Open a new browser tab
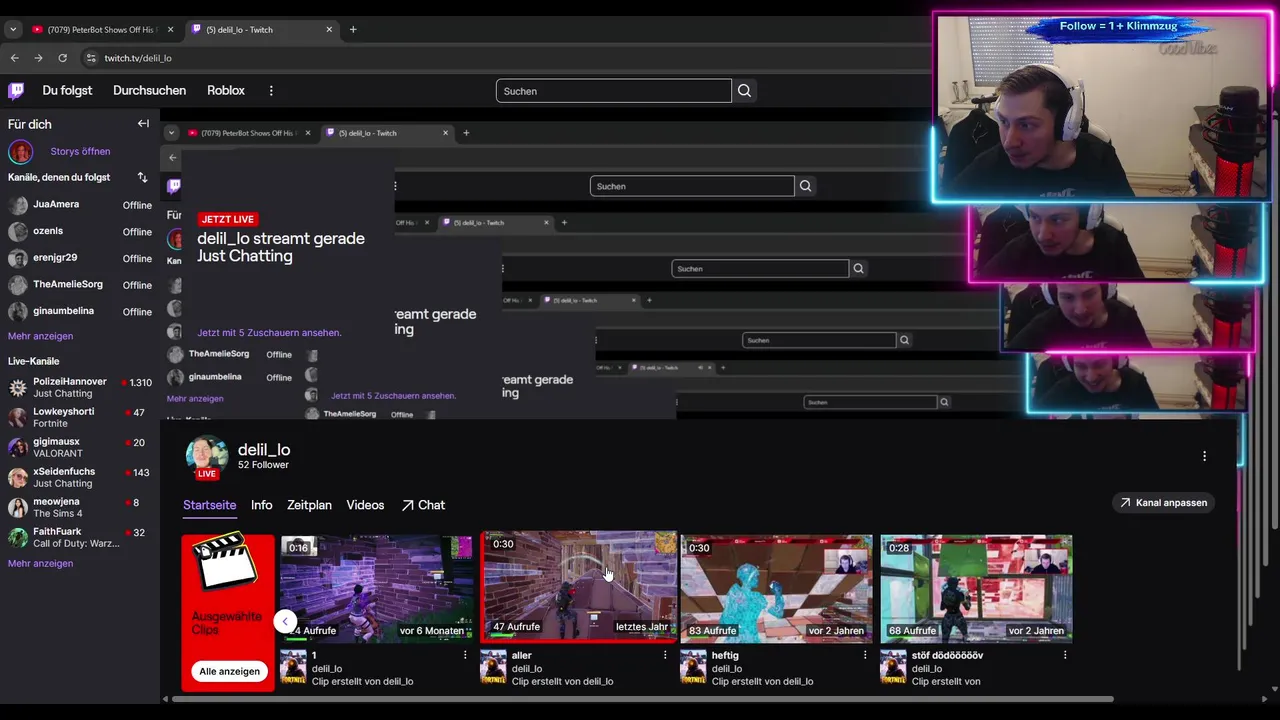Screen dimensions: 1280x720 [x=353, y=30]
